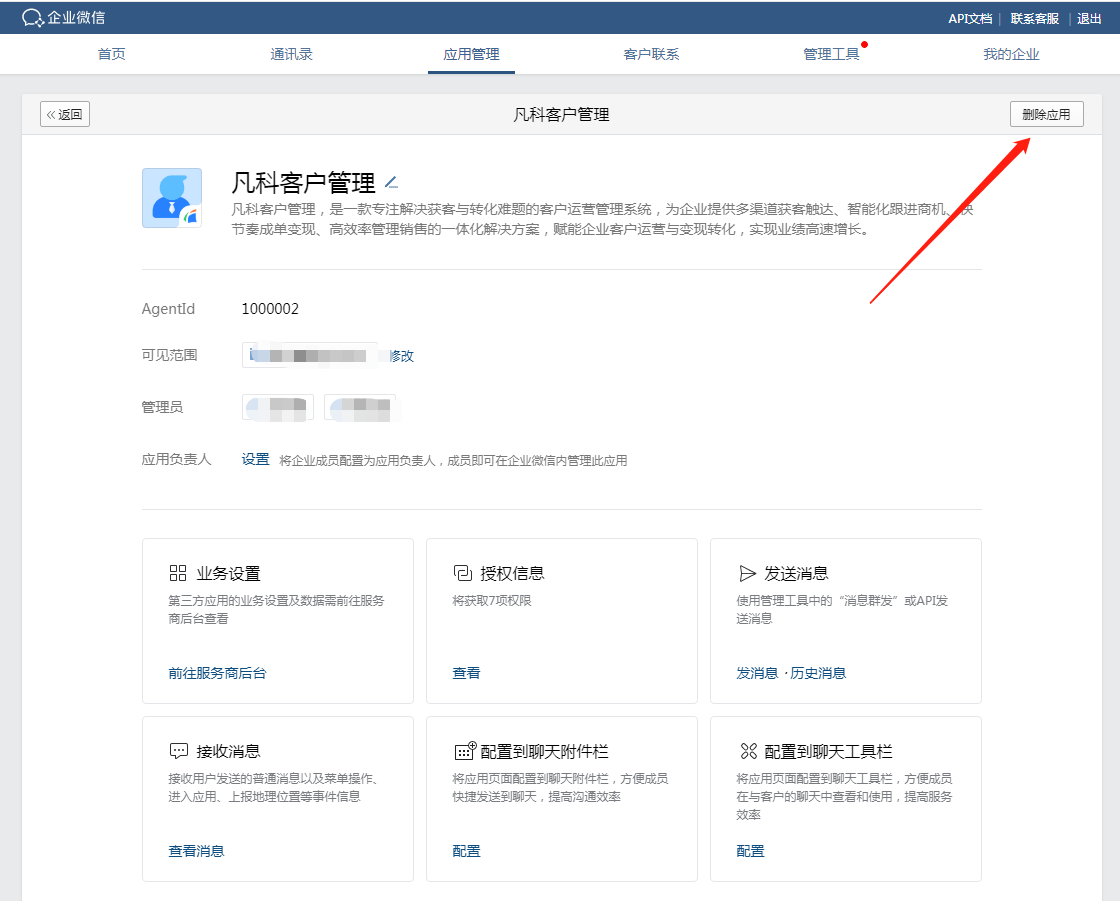The image size is (1120, 901).
Task: Click the second blurred 管理员 tag
Action: click(x=360, y=408)
